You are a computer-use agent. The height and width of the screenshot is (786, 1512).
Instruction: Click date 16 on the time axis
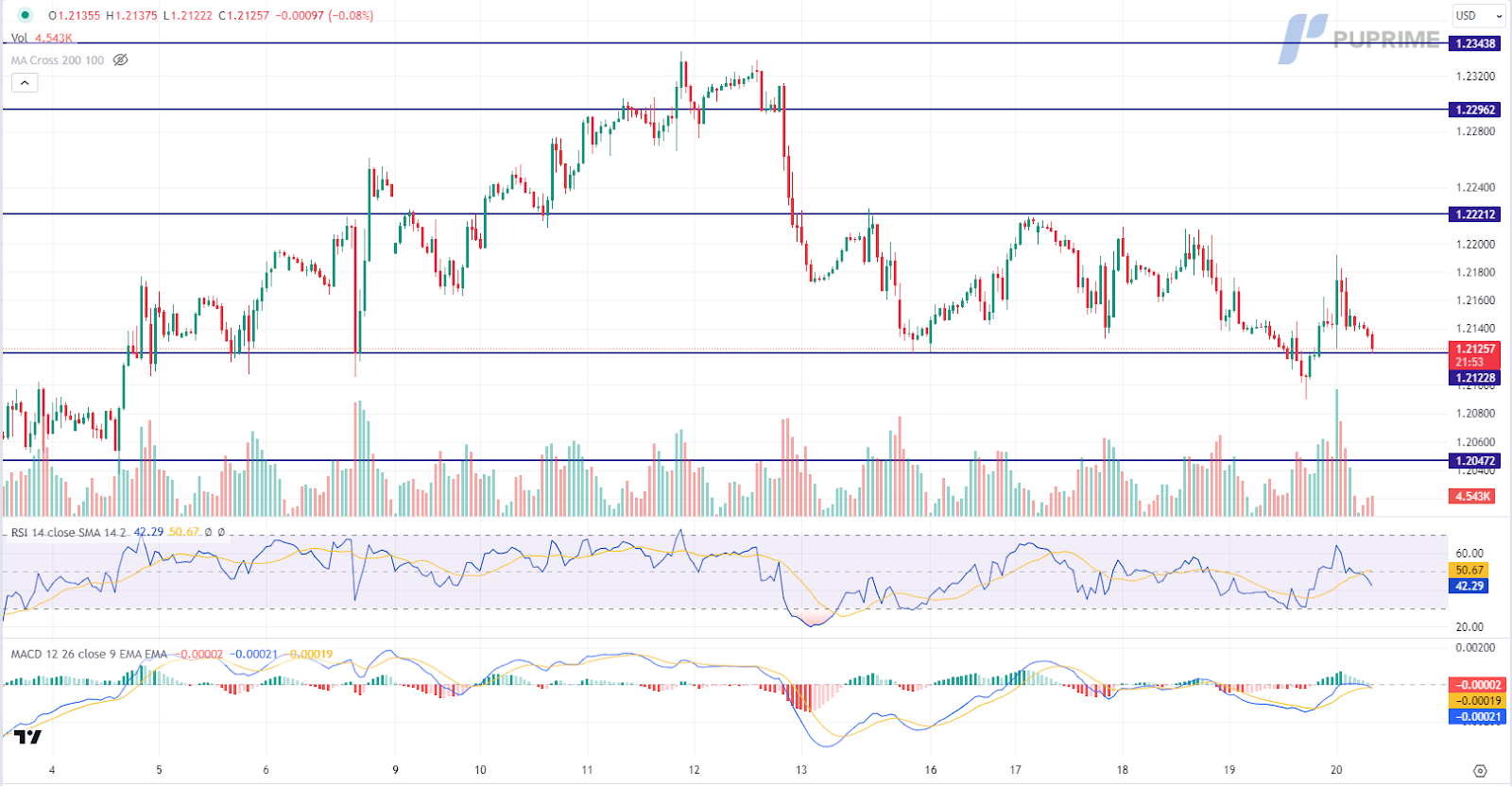coord(931,770)
